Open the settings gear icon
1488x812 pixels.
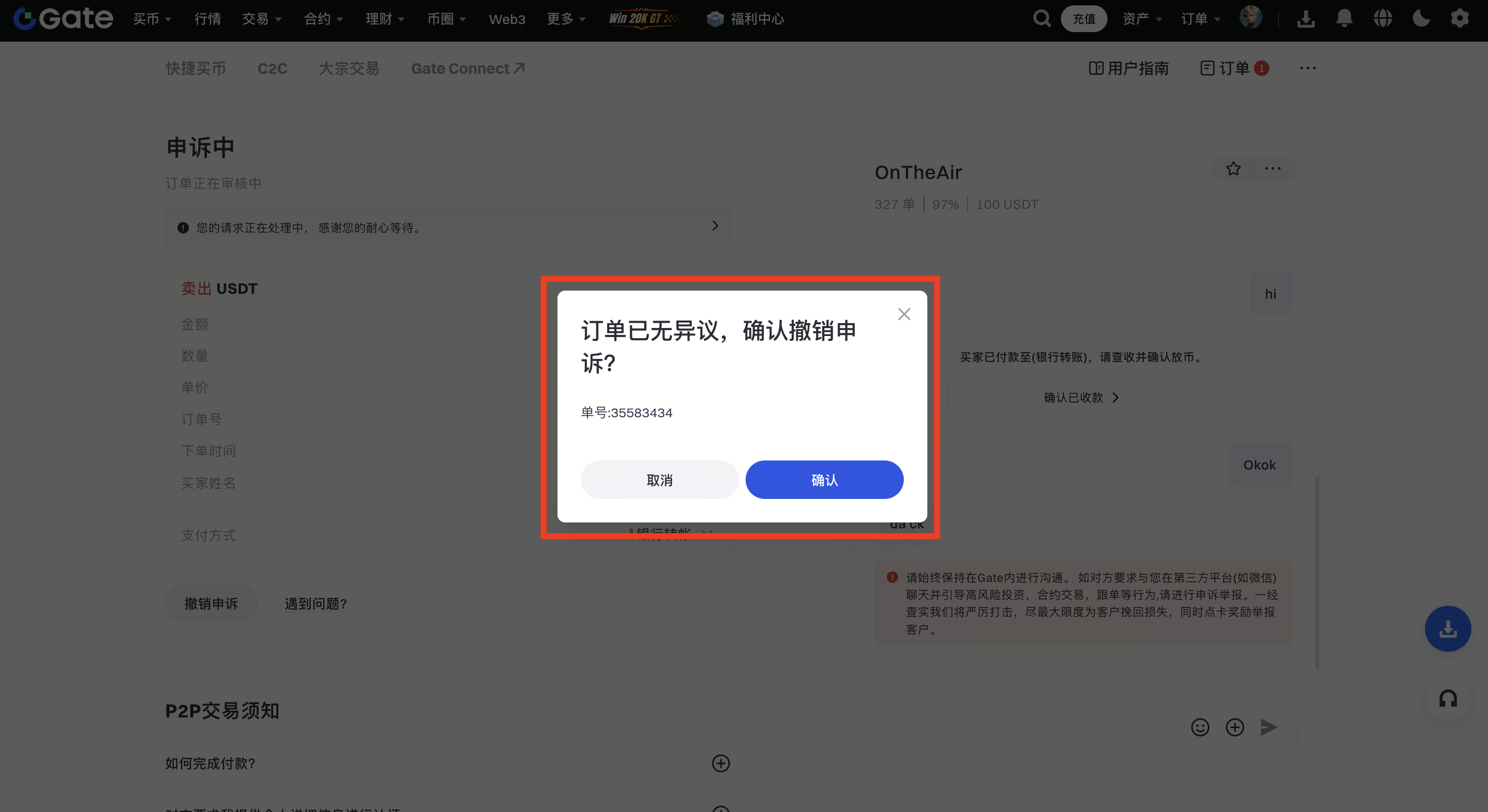[x=1460, y=19]
